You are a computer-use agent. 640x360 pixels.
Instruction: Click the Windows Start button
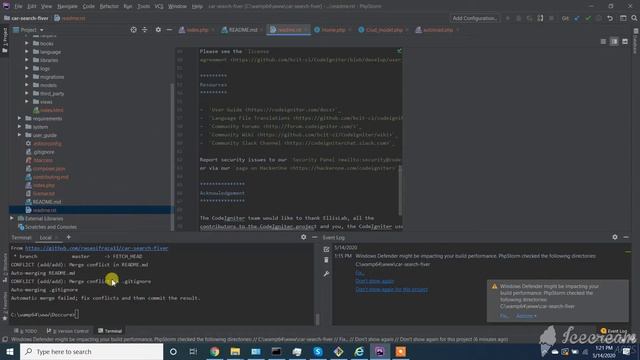tap(9, 351)
